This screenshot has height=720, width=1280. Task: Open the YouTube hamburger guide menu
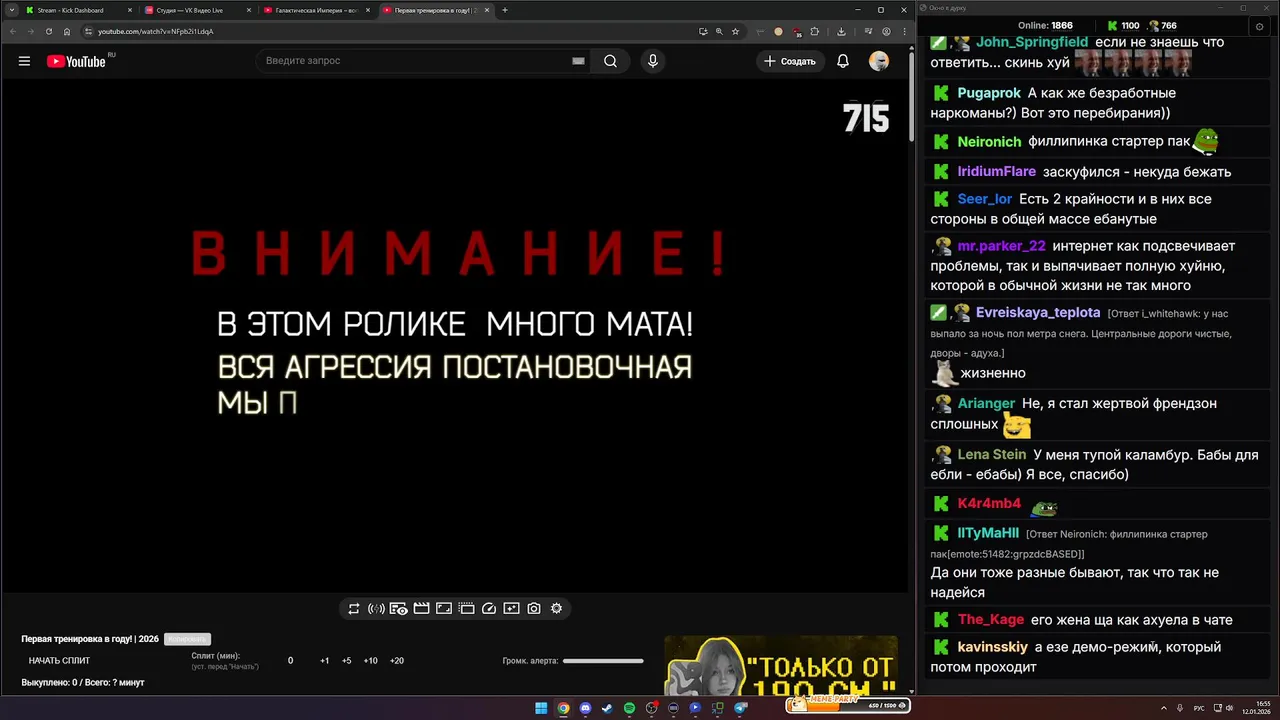pyautogui.click(x=24, y=61)
